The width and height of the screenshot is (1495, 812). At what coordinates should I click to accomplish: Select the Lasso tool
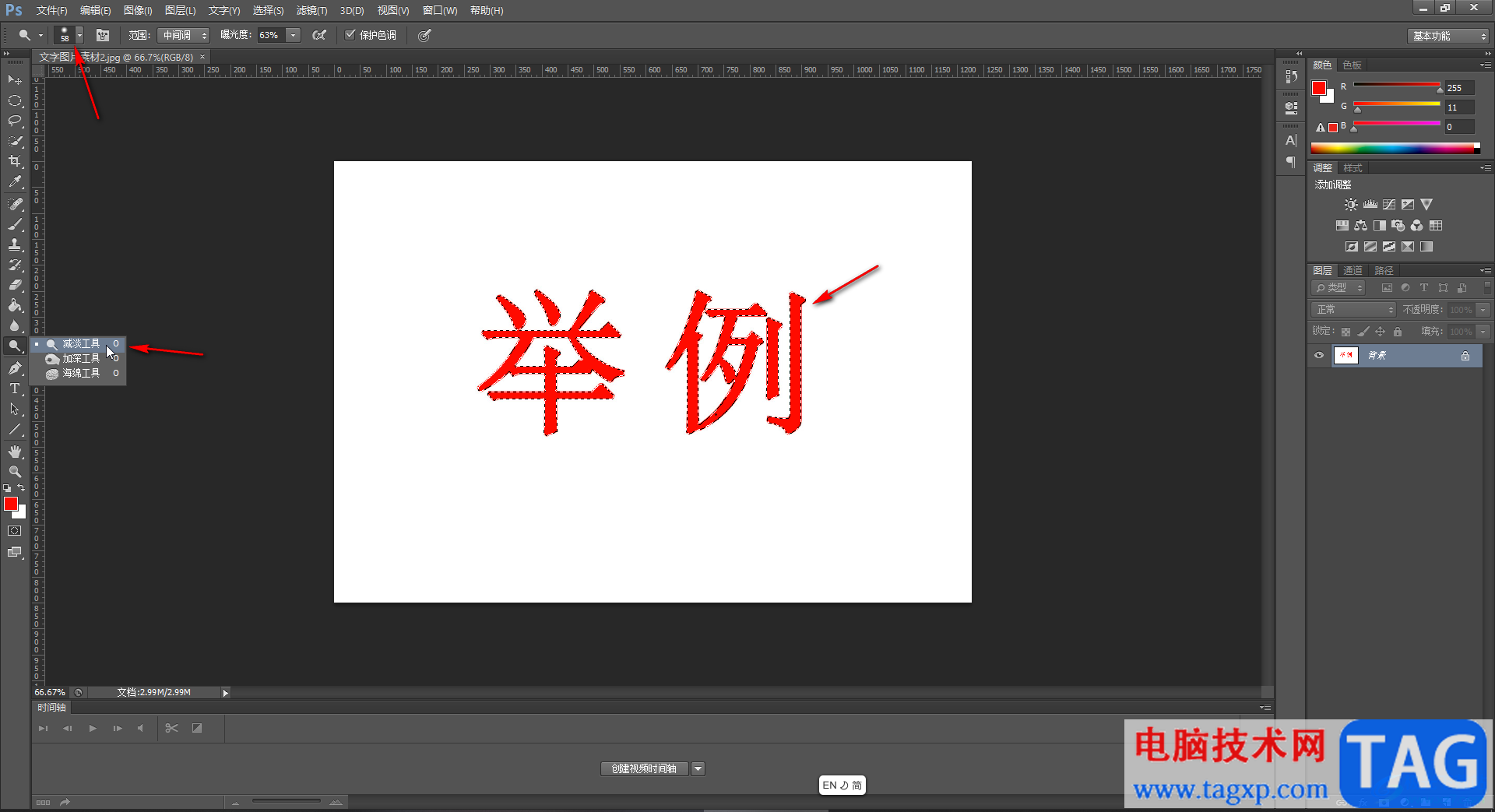15,121
